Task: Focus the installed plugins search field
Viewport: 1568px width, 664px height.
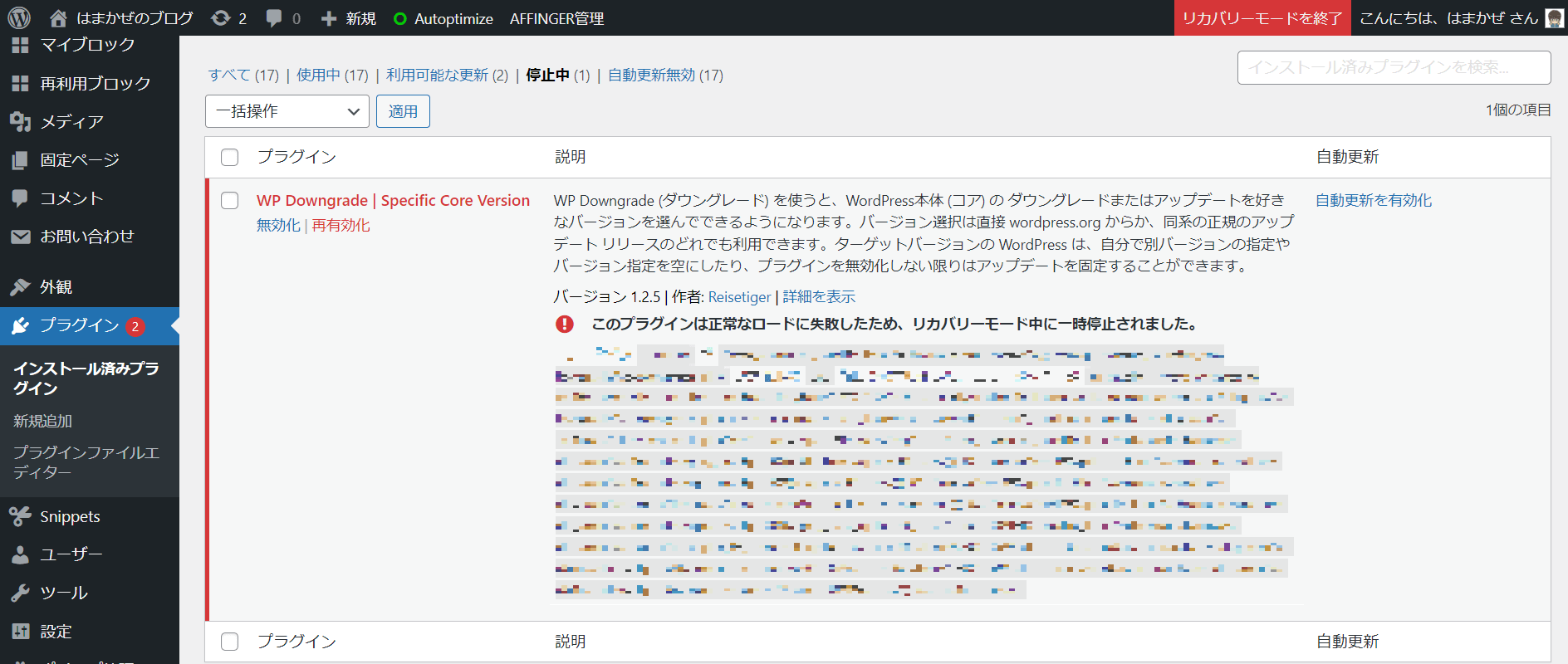Action: 1394,67
